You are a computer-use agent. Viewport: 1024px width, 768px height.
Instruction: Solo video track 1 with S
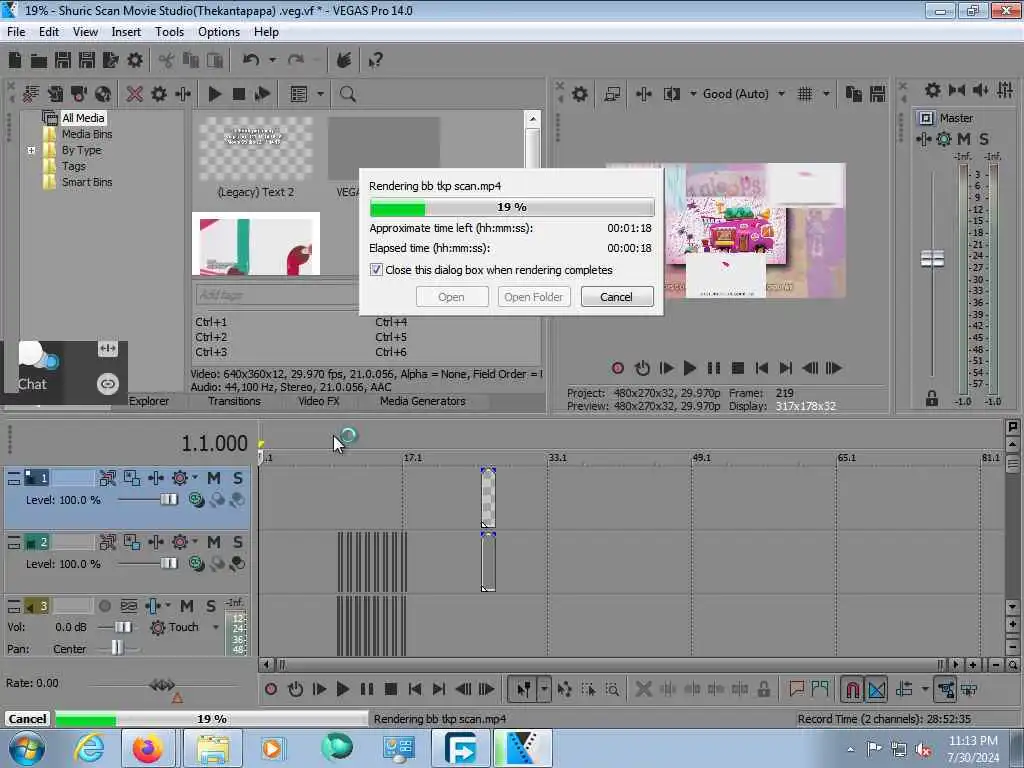tap(238, 478)
